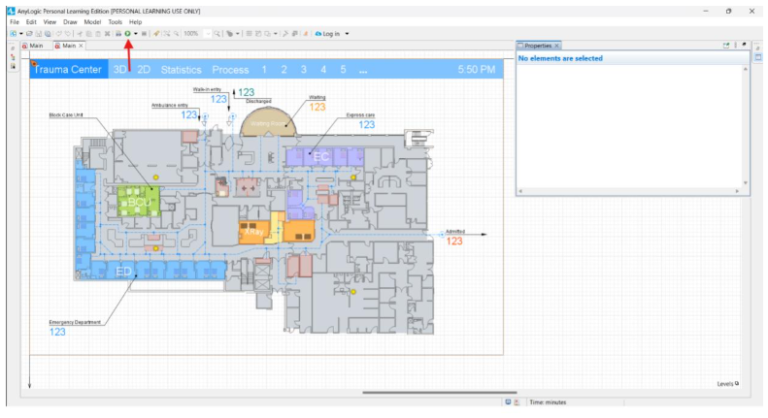Click the Zoom in magnifier icon
This screenshot has width=768, height=418.
(217, 34)
